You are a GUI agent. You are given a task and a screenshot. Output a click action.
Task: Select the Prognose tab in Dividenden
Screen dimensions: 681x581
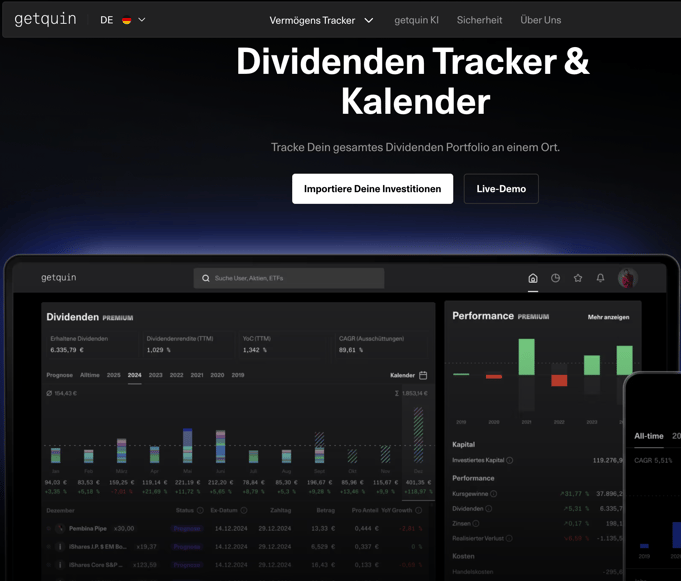tap(60, 375)
